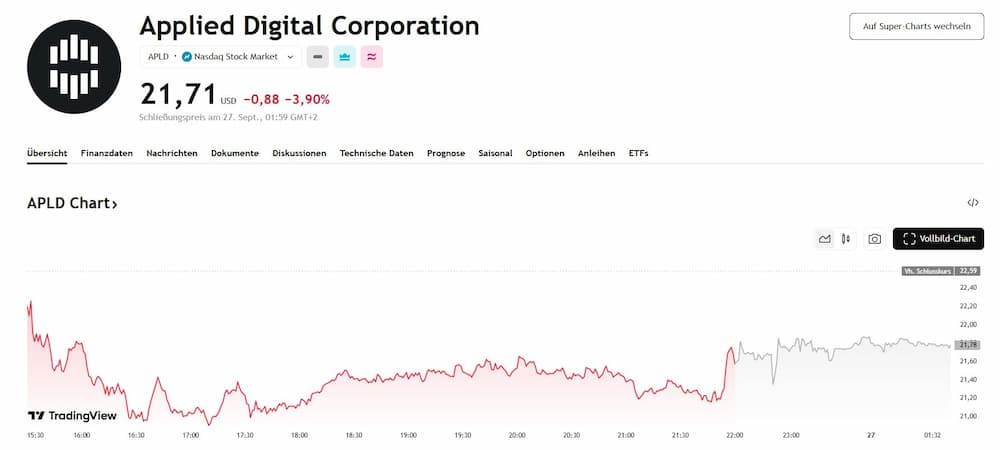Open the APLD Nasdaq exchange dropdown
Viewport: 1000px width, 450px height.
(x=221, y=57)
